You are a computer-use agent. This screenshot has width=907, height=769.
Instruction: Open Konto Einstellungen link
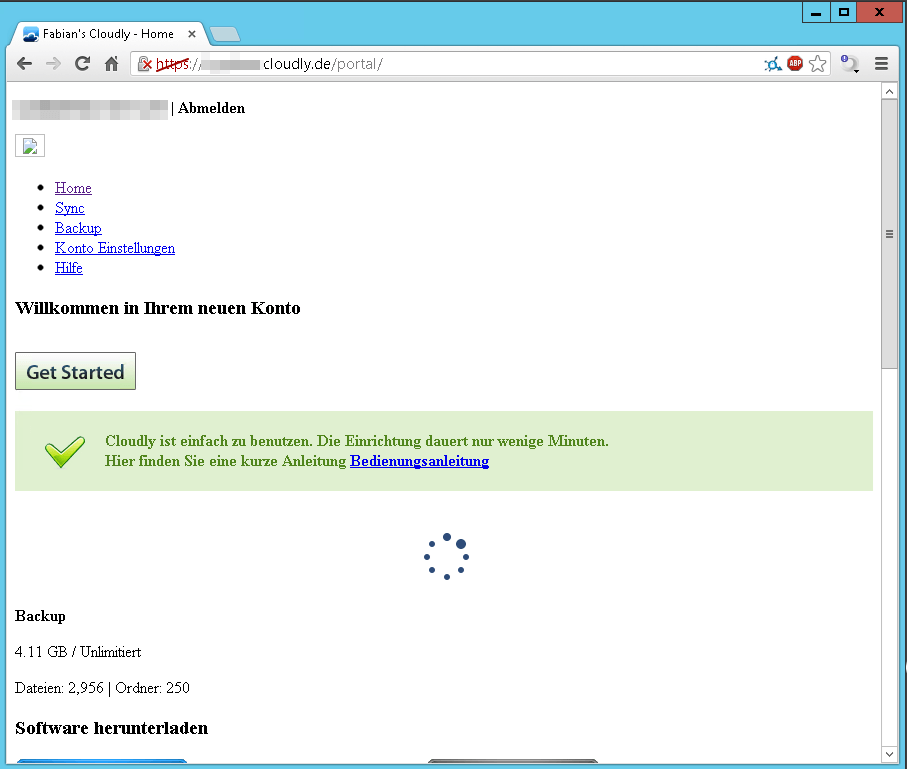click(115, 248)
